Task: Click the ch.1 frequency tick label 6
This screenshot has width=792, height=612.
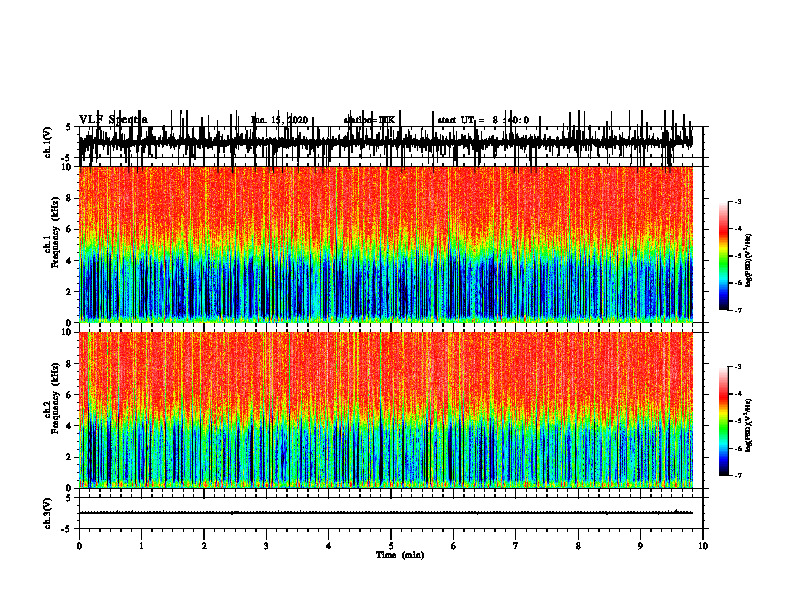Action: click(69, 229)
